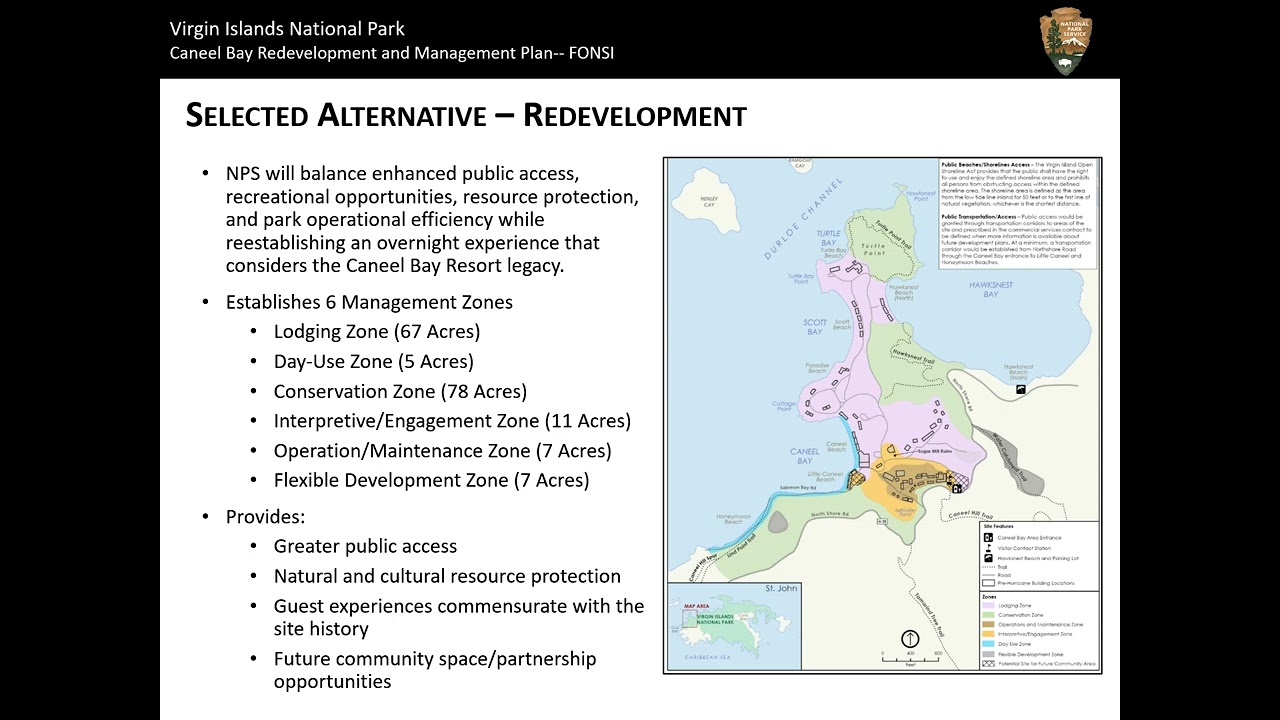Click the 'Turtle Point' label on the map
This screenshot has height=720, width=1280.
(872, 249)
